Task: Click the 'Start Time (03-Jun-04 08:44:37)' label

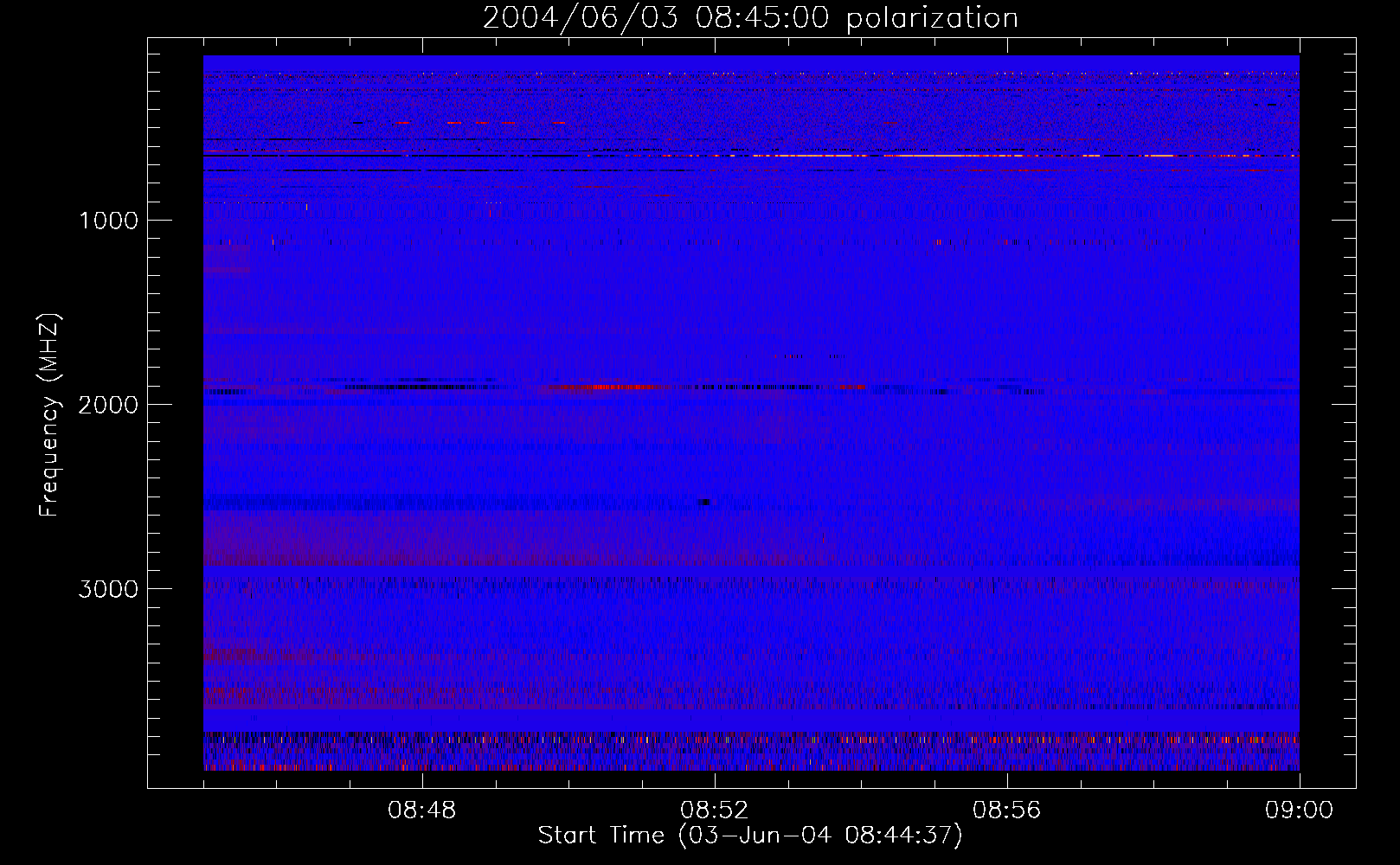Action: click(x=750, y=836)
